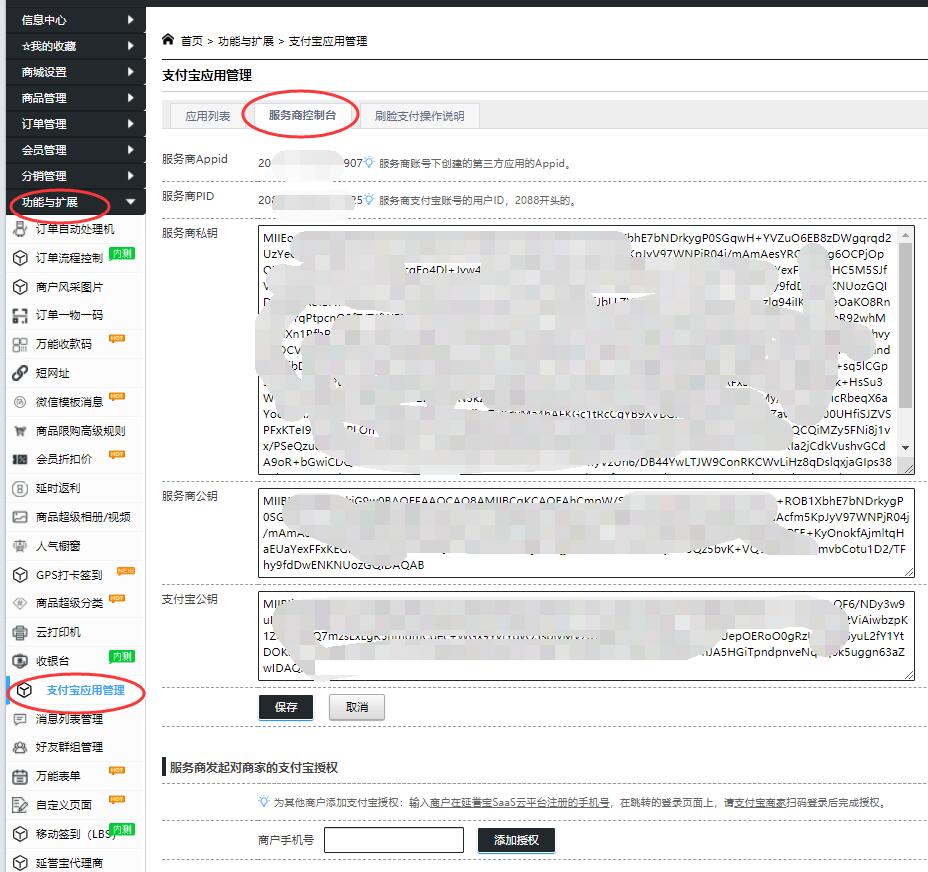Viewport: 928px width, 872px height.
Task: Click the 服务商私钥 scrollbar up arrow
Action: (x=906, y=235)
